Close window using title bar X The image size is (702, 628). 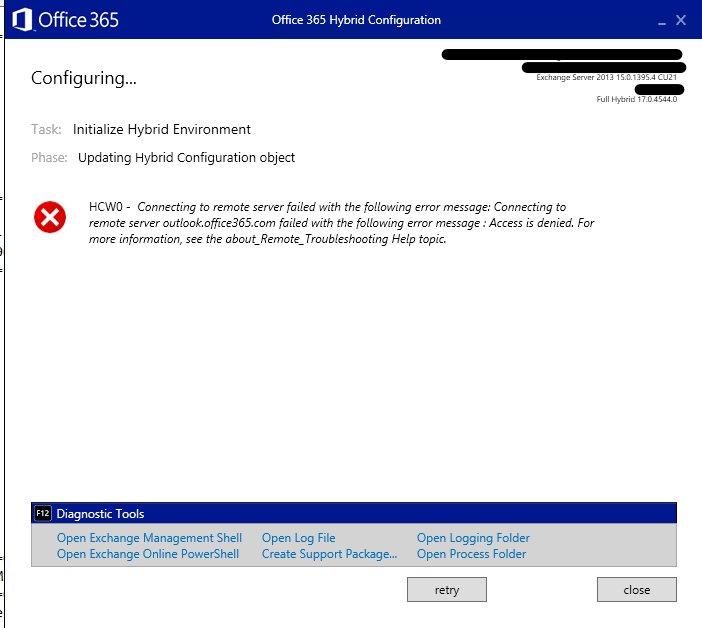click(681, 20)
